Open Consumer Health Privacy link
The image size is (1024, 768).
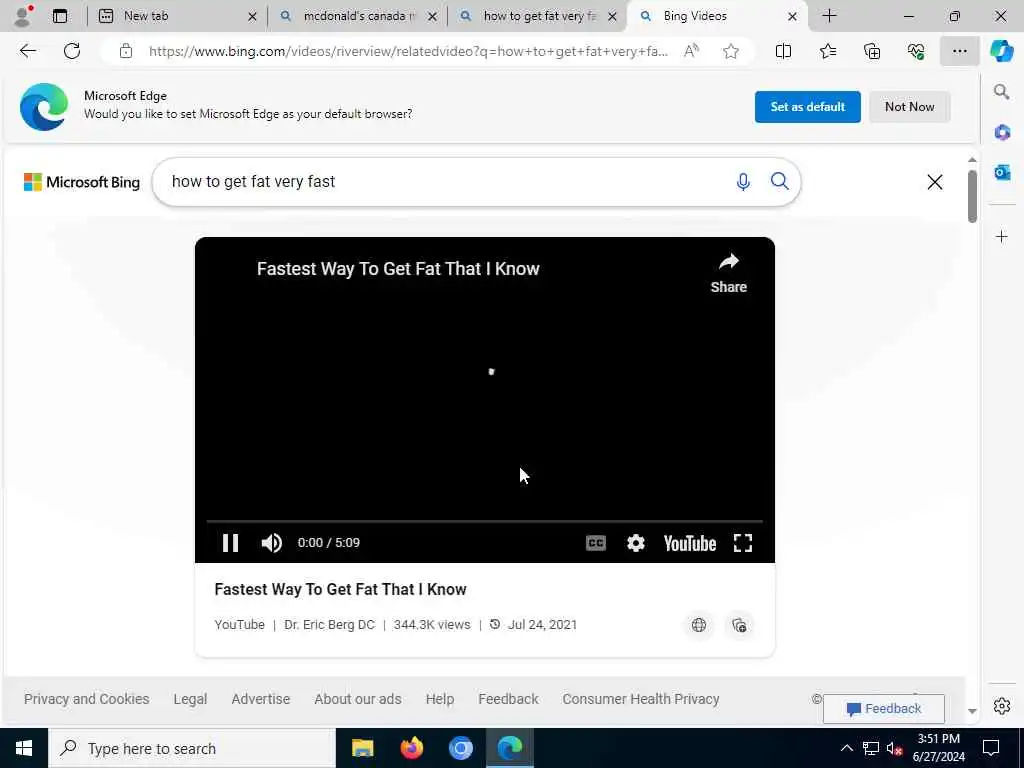tap(641, 699)
